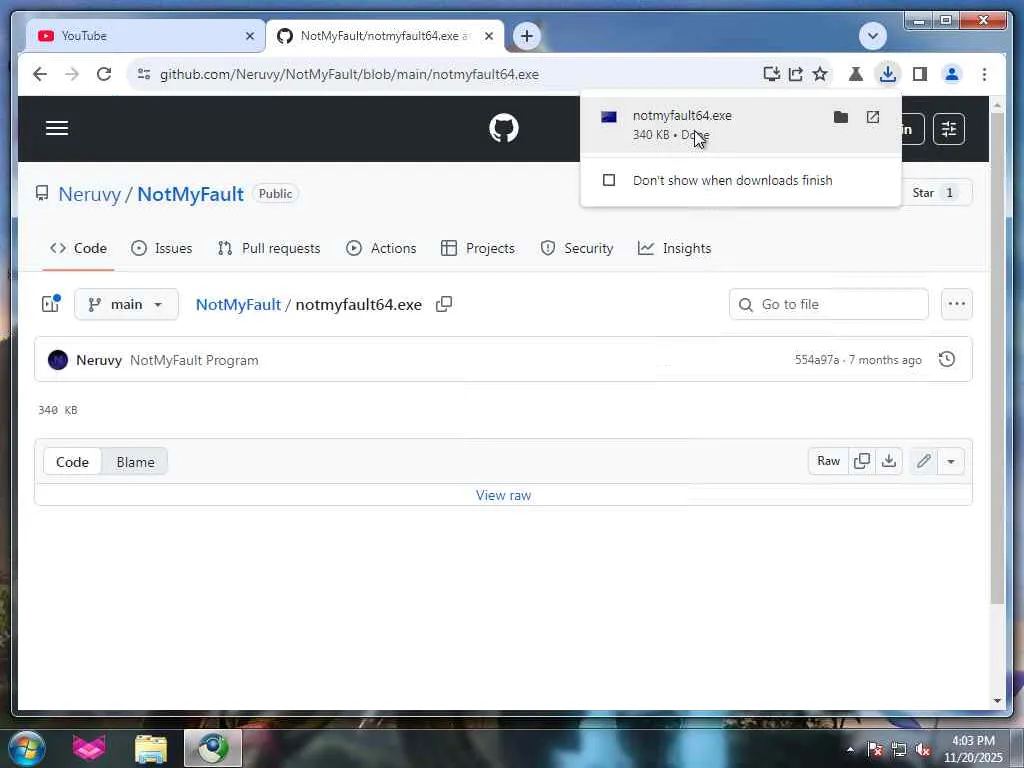This screenshot has height=768, width=1024.
Task: Open the Pull requests tab
Action: coord(269,248)
